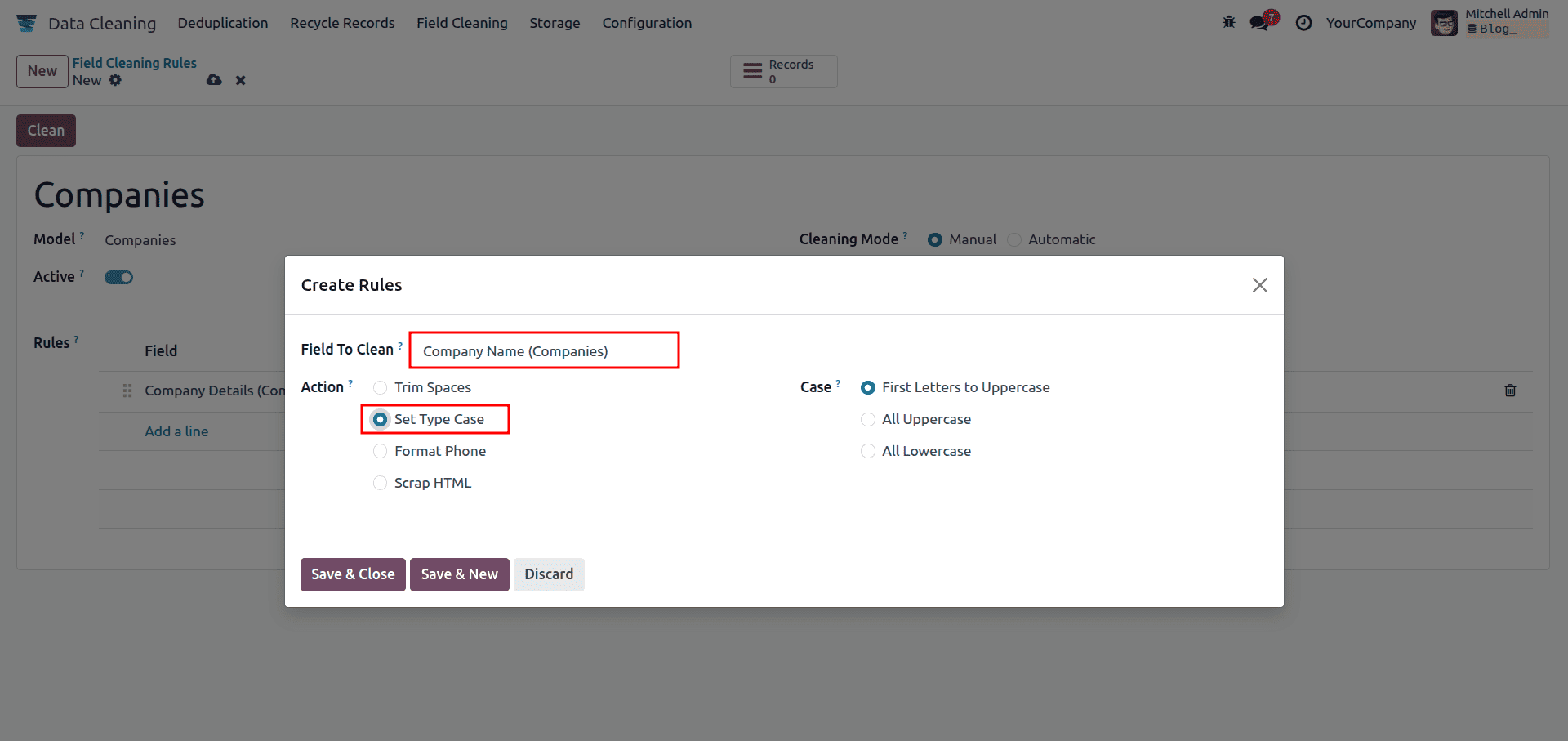Open the Configuration menu
Screen dimensions: 1568x741
click(647, 23)
